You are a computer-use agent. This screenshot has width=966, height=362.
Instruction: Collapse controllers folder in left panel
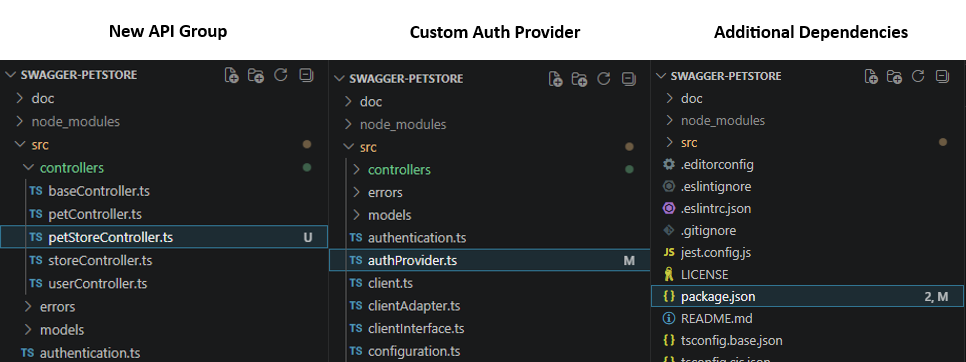[28, 167]
